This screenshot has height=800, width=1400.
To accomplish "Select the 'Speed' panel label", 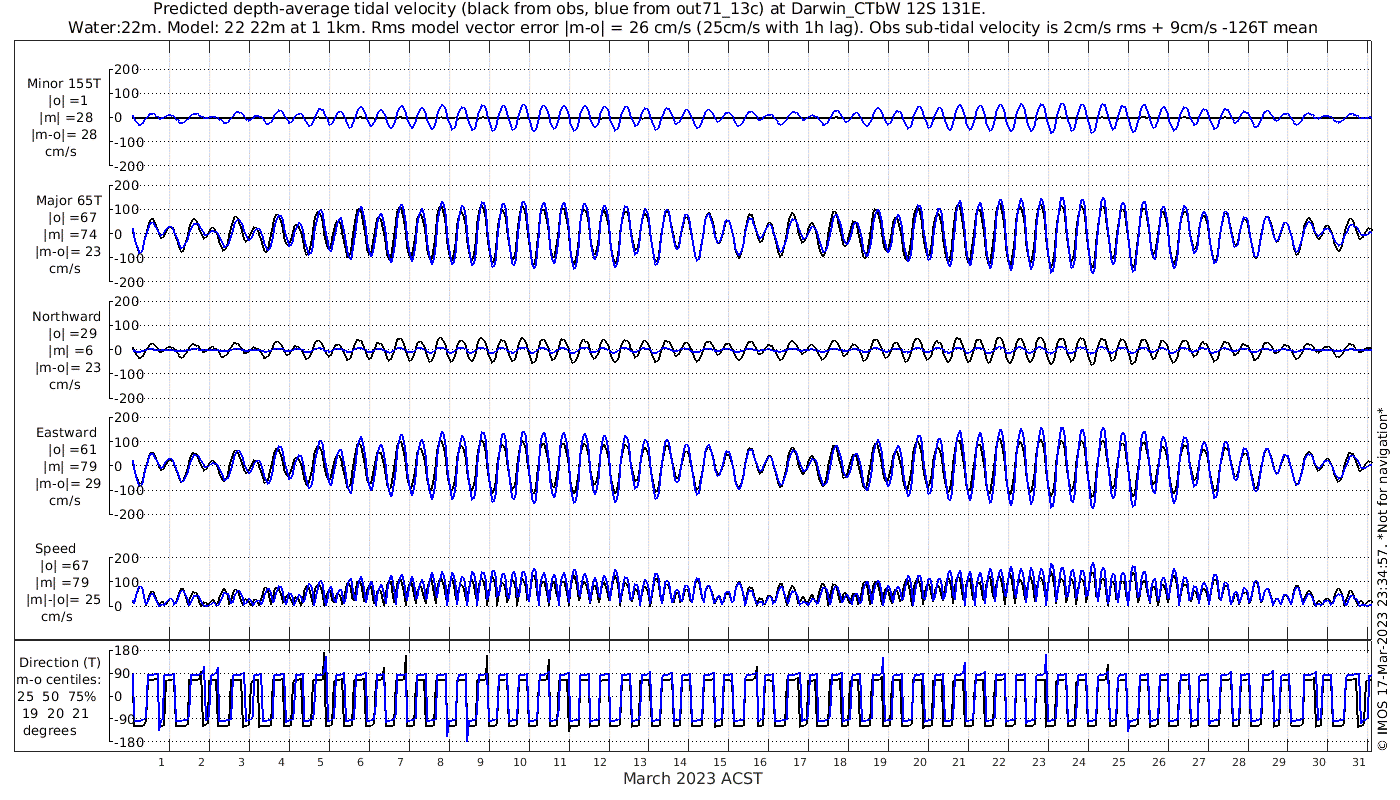I will tap(56, 549).
